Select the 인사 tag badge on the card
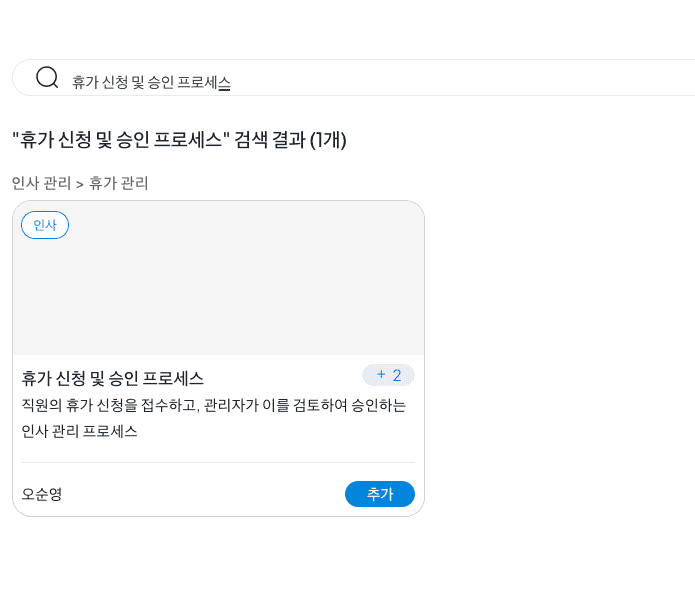This screenshot has width=695, height=603. 45,225
